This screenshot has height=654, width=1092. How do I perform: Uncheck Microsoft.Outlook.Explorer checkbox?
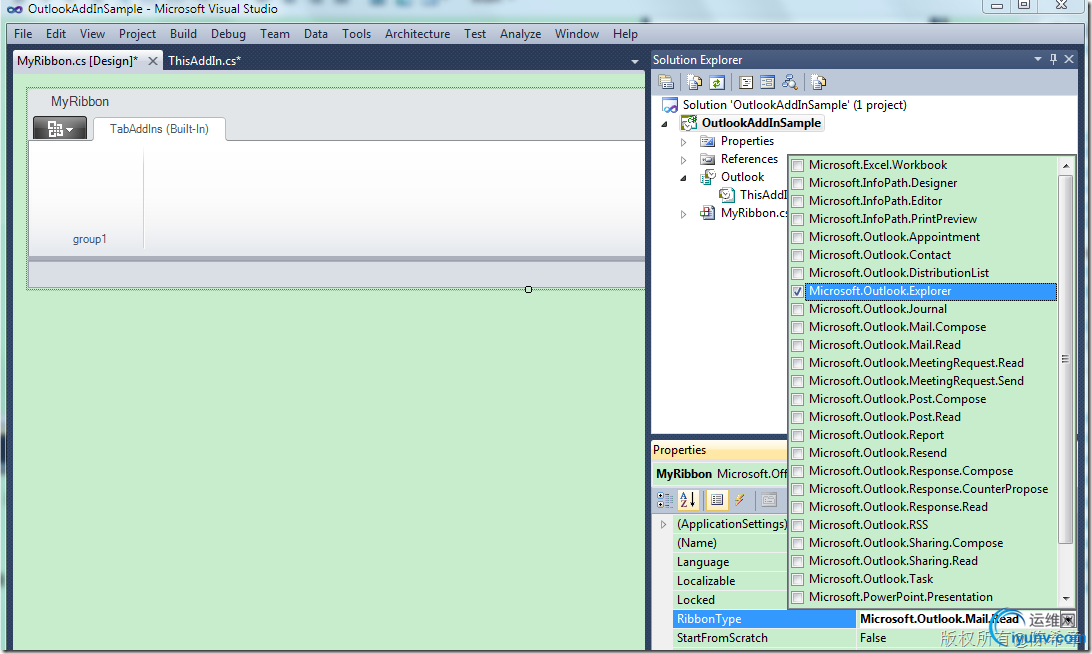pos(797,292)
